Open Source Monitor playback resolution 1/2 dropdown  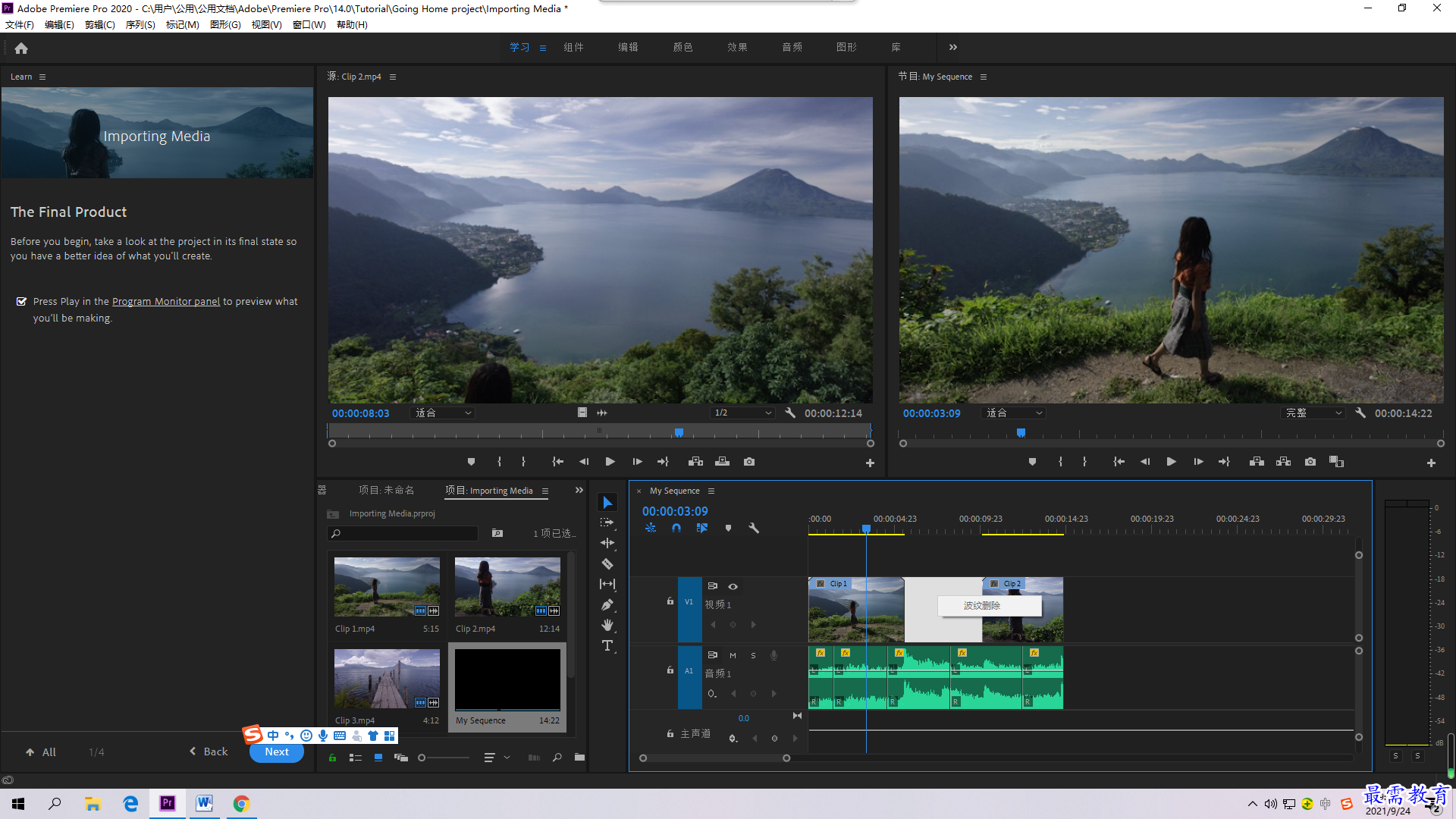tap(742, 413)
